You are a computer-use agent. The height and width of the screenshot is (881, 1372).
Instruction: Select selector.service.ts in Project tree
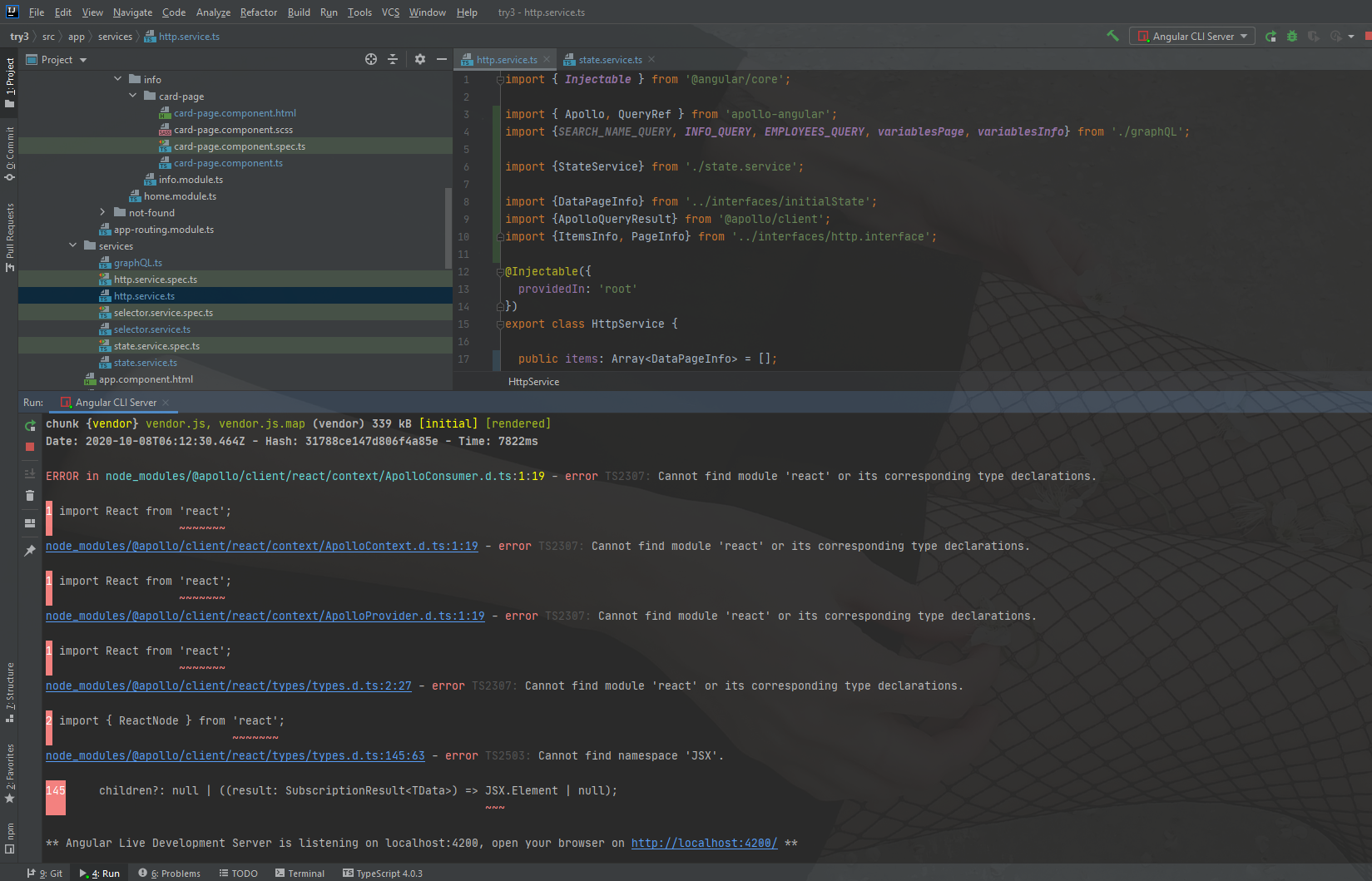pos(151,329)
